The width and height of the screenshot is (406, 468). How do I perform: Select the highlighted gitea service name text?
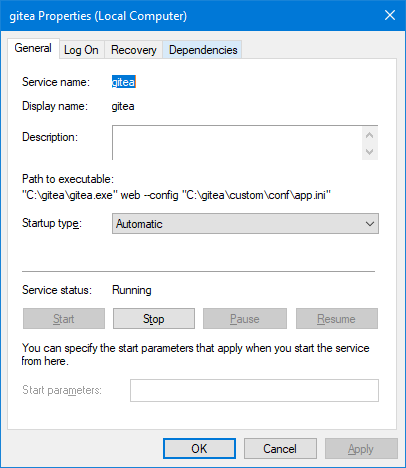124,82
